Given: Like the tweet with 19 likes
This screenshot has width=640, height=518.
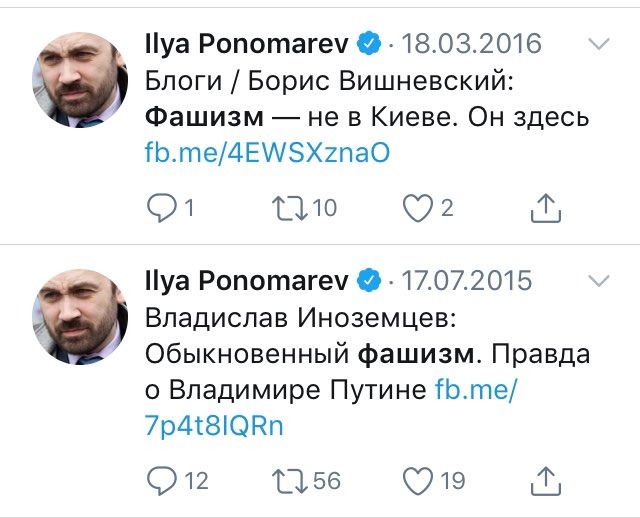Looking at the screenshot, I should 418,481.
